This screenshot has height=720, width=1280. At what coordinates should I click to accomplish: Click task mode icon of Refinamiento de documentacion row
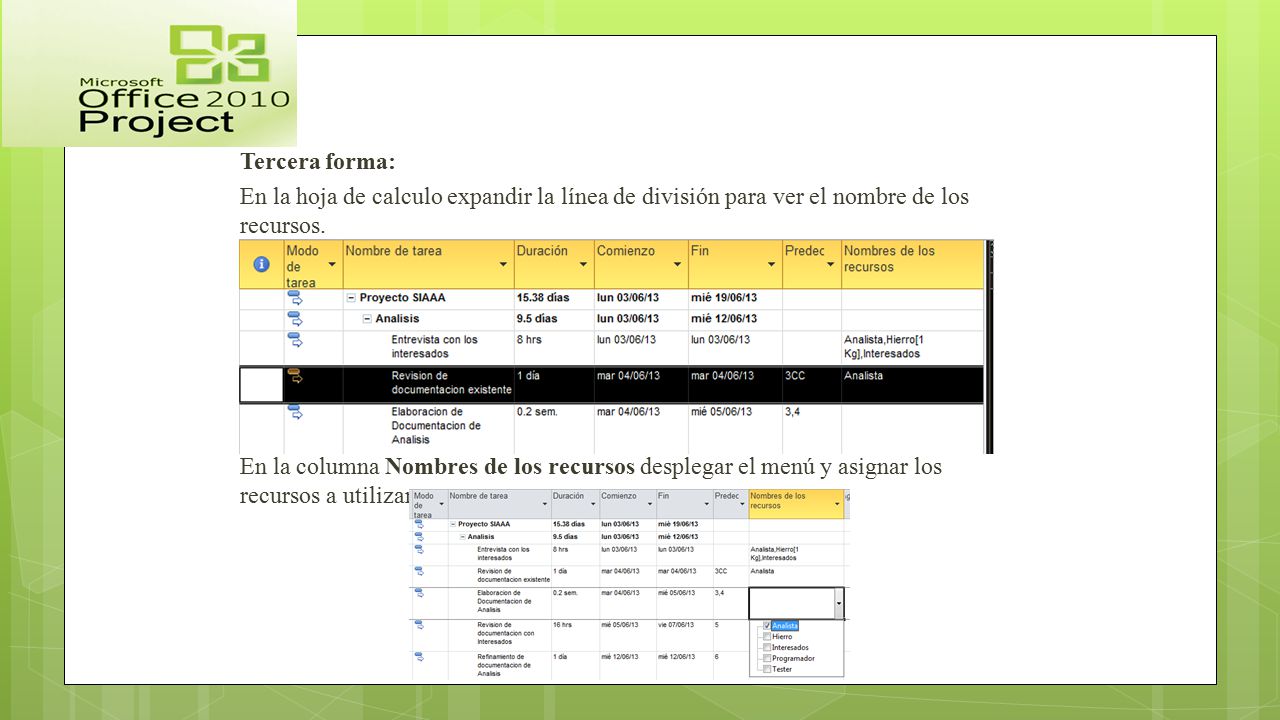click(x=419, y=657)
